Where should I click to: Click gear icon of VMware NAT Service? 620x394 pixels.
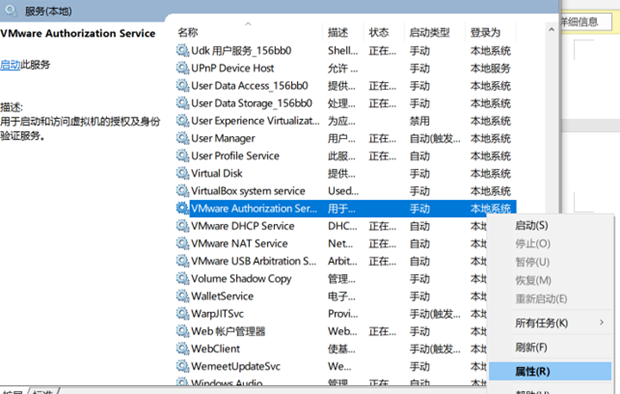[x=182, y=243]
